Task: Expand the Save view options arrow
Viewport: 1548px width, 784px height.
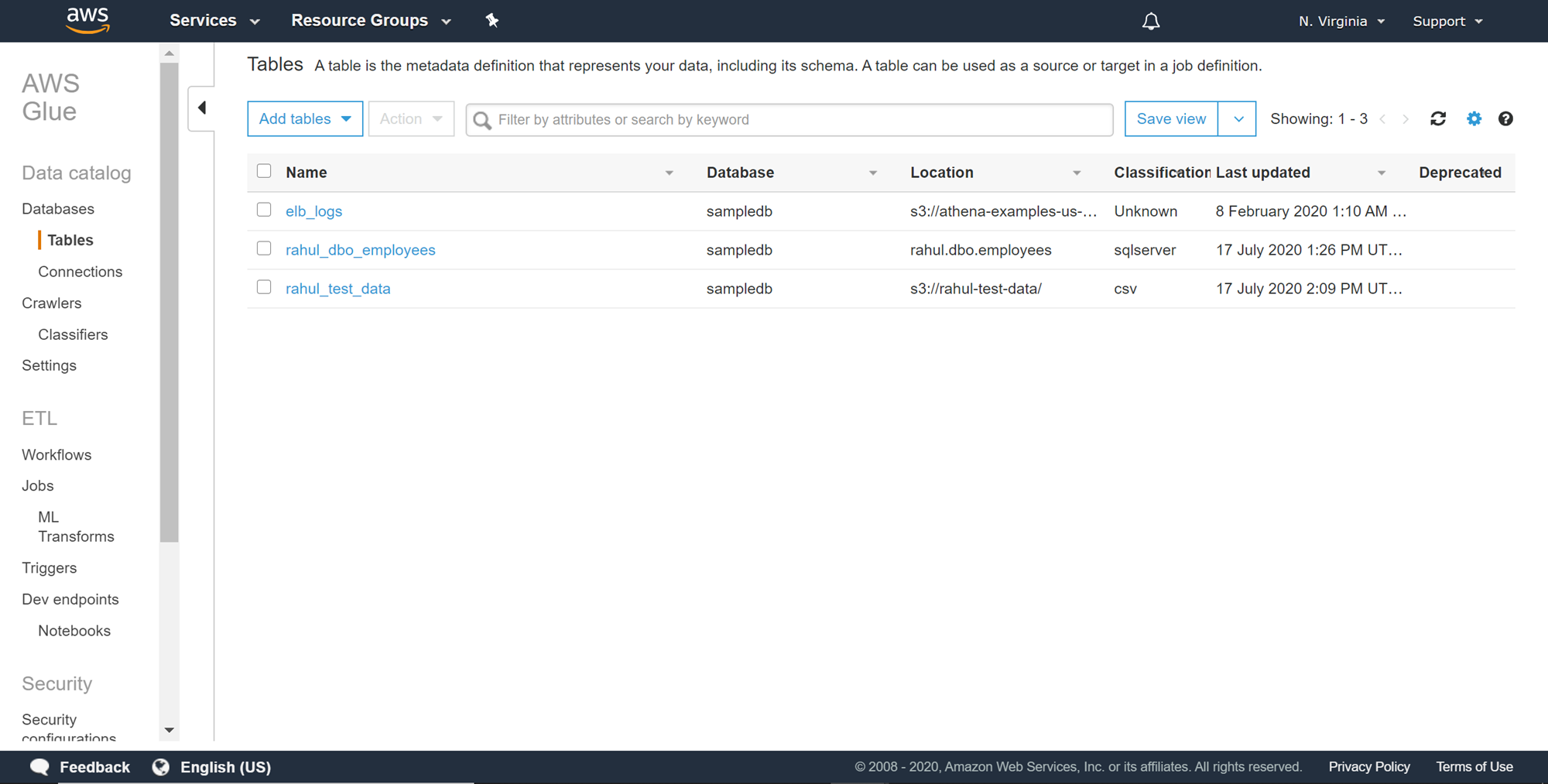Action: point(1238,119)
